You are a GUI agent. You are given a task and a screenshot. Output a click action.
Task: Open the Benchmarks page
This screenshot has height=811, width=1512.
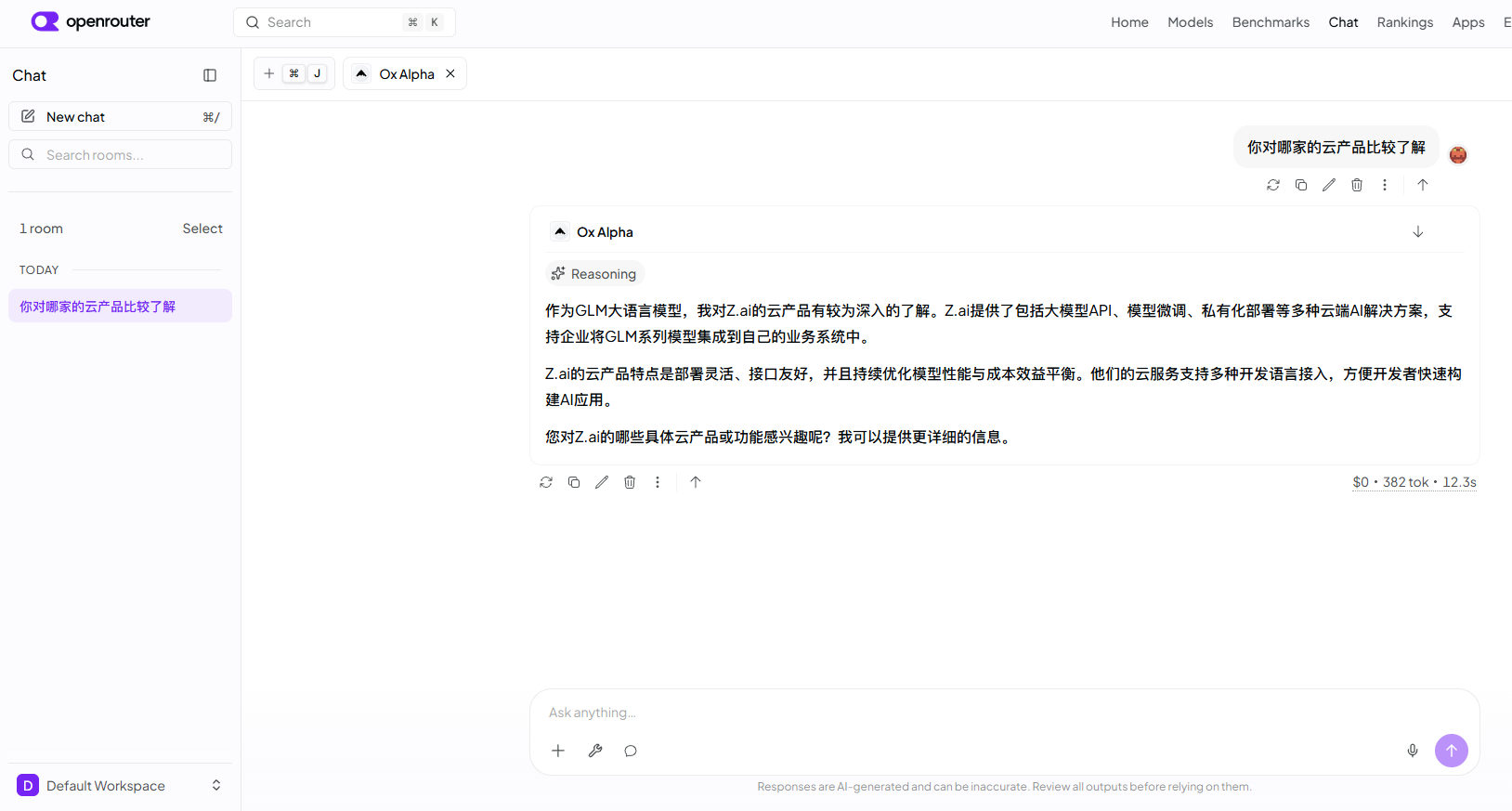coord(1271,22)
